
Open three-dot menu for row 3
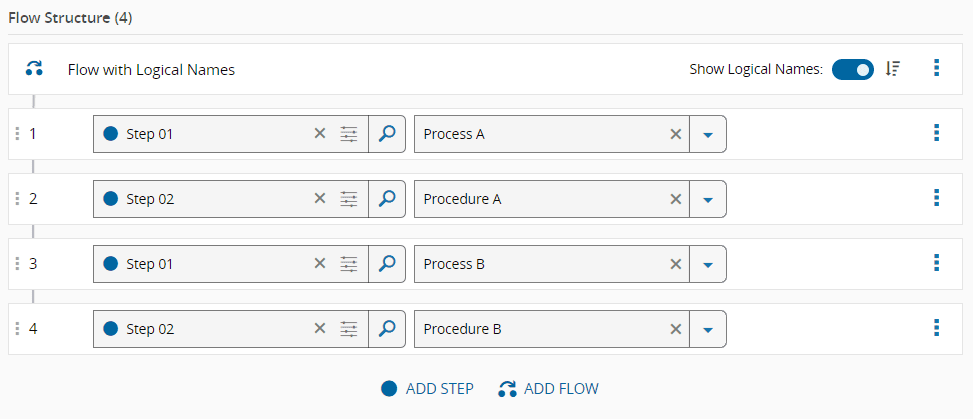coord(936,263)
